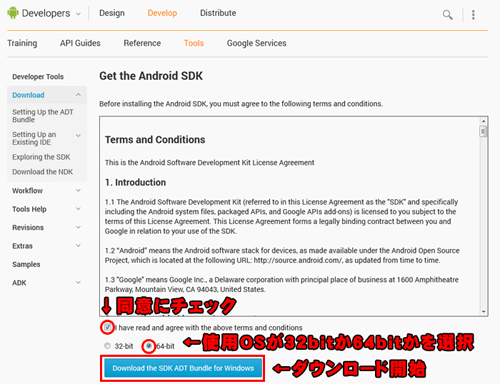The height and width of the screenshot is (384, 500).
Task: Open Download the NDK link
Action: point(43,172)
